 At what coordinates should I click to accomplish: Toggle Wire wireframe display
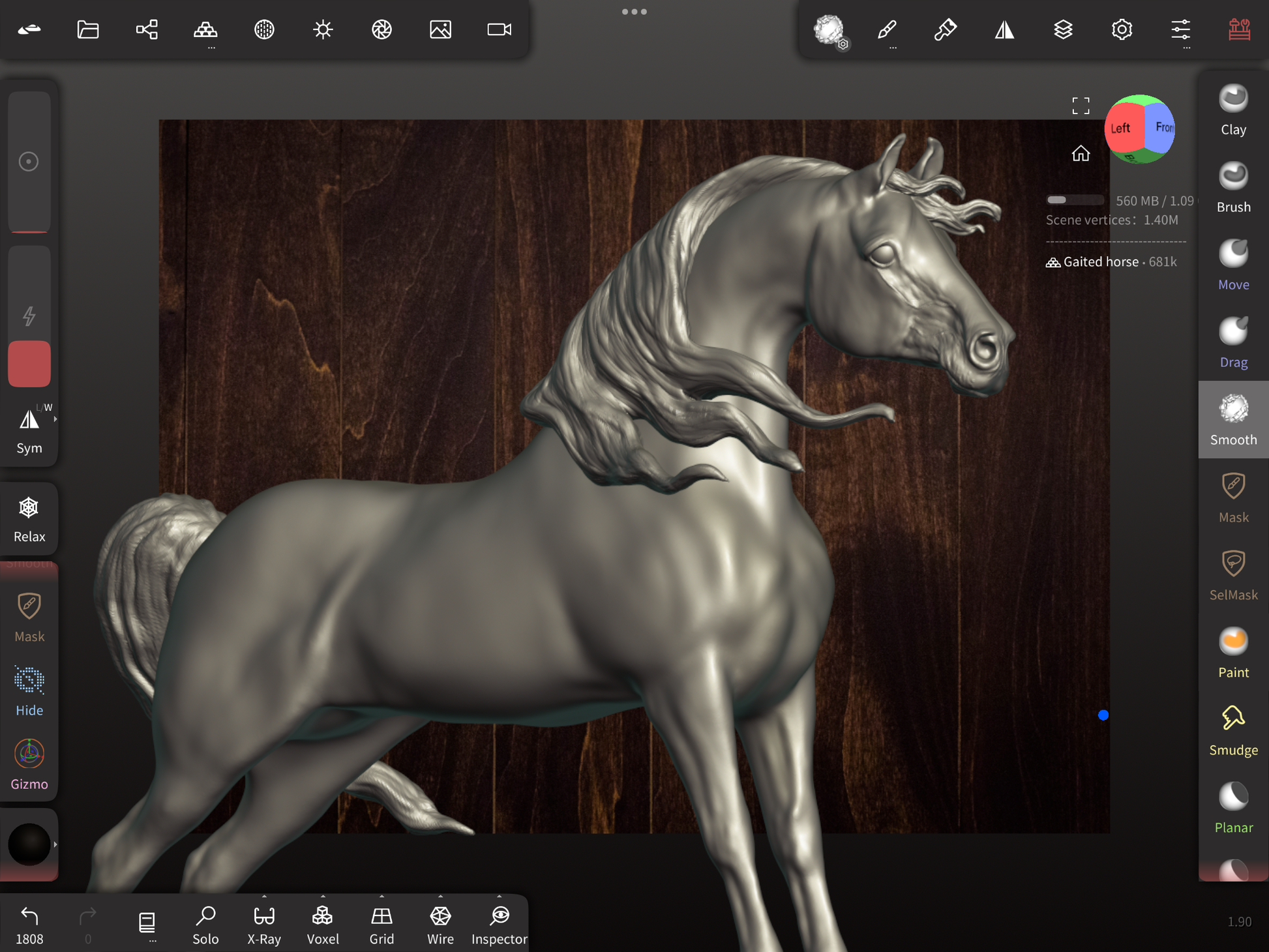(x=440, y=924)
